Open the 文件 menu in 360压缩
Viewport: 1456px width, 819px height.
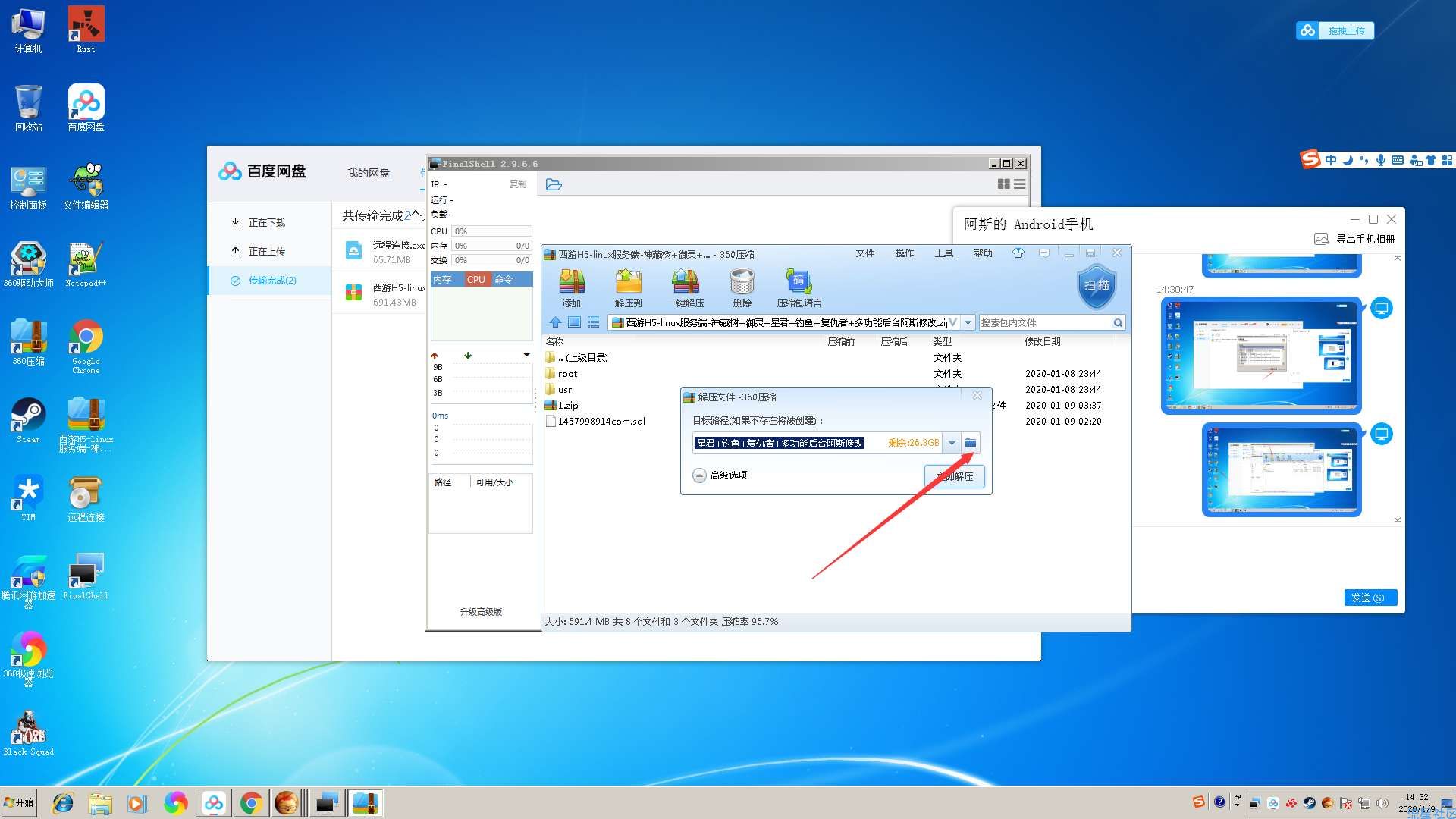pos(865,253)
